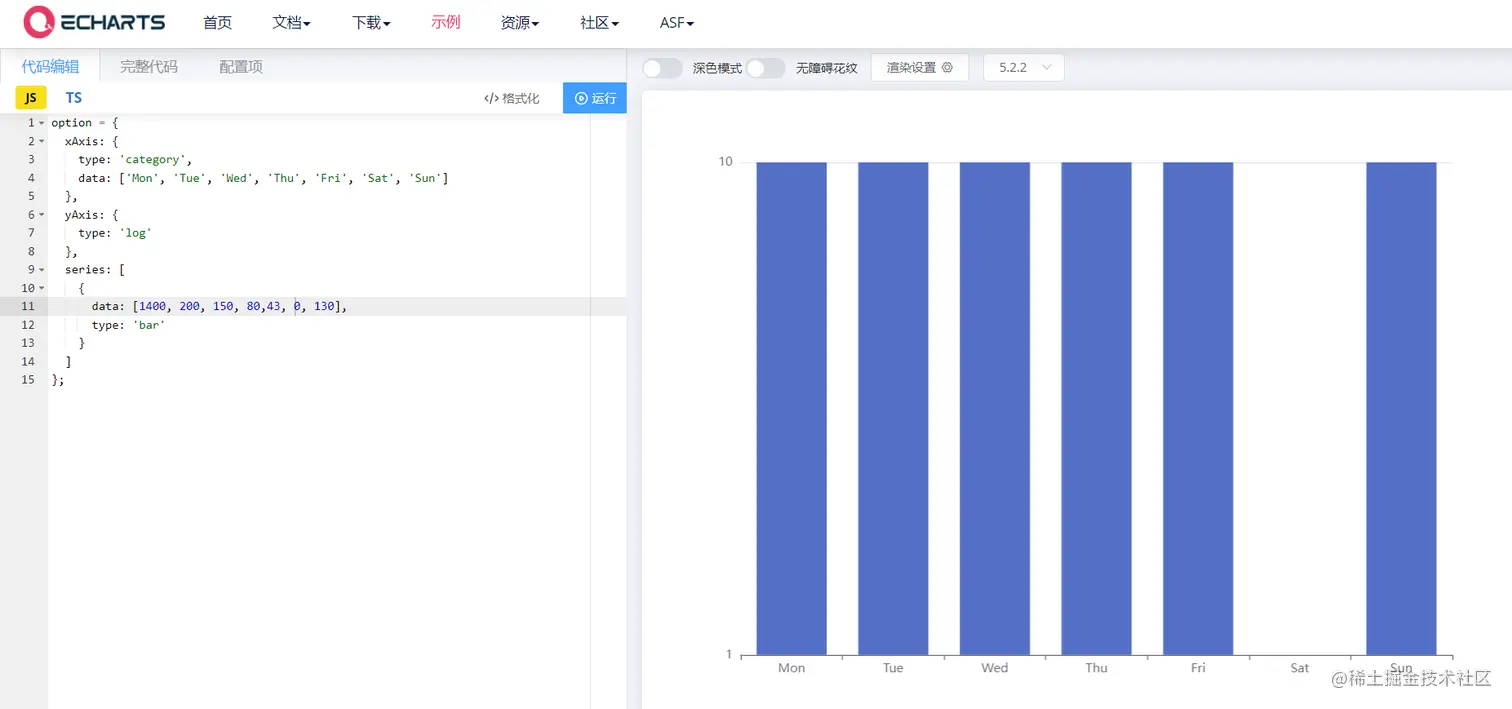The width and height of the screenshot is (1512, 709).
Task: Click the Mon axis label
Action: point(791,668)
